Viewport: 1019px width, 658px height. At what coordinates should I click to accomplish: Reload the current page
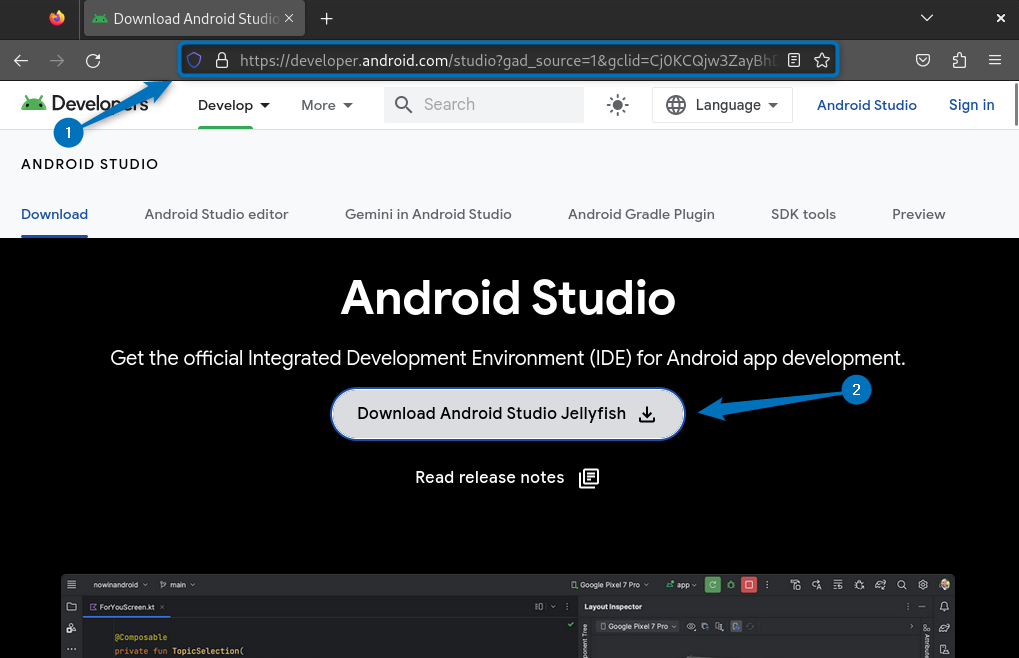[x=93, y=60]
